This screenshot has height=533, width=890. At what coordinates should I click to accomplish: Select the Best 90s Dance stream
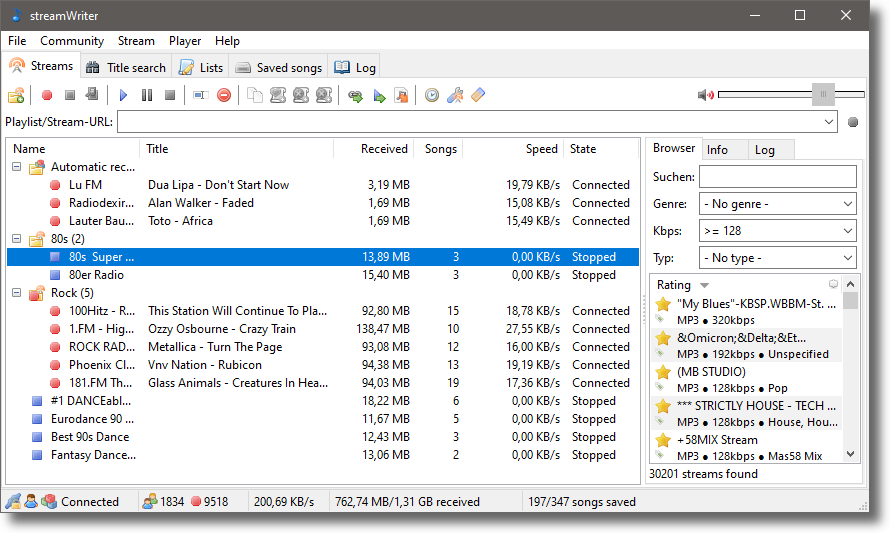pos(322,437)
